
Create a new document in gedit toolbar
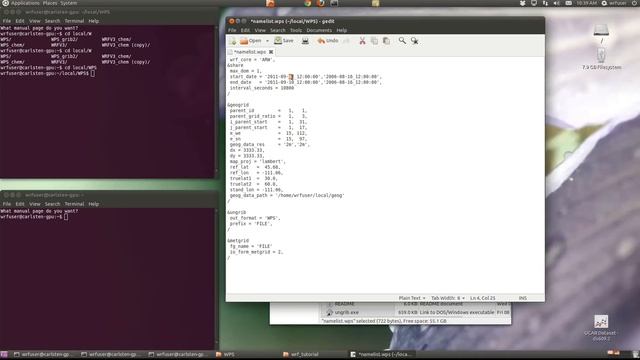pyautogui.click(x=233, y=41)
